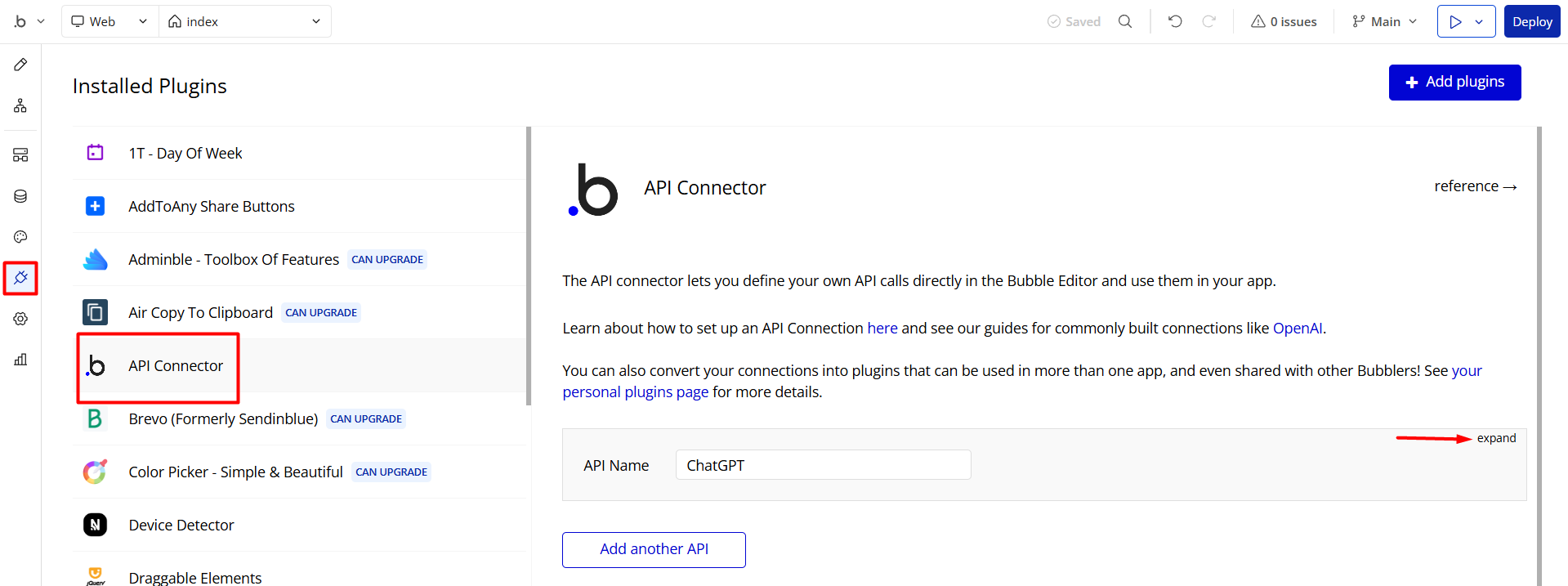Image resolution: width=1568 pixels, height=586 pixels.
Task: Open the Logs chart icon in sidebar
Action: pos(20,360)
